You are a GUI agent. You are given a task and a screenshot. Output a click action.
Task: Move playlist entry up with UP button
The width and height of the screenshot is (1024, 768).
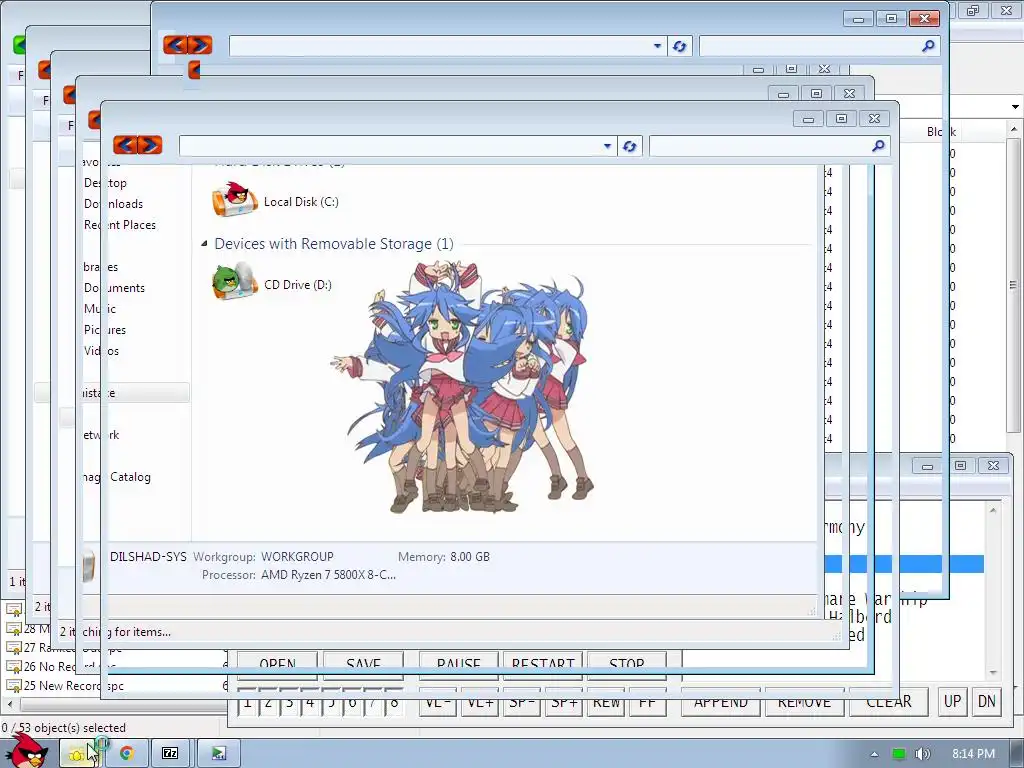[953, 702]
